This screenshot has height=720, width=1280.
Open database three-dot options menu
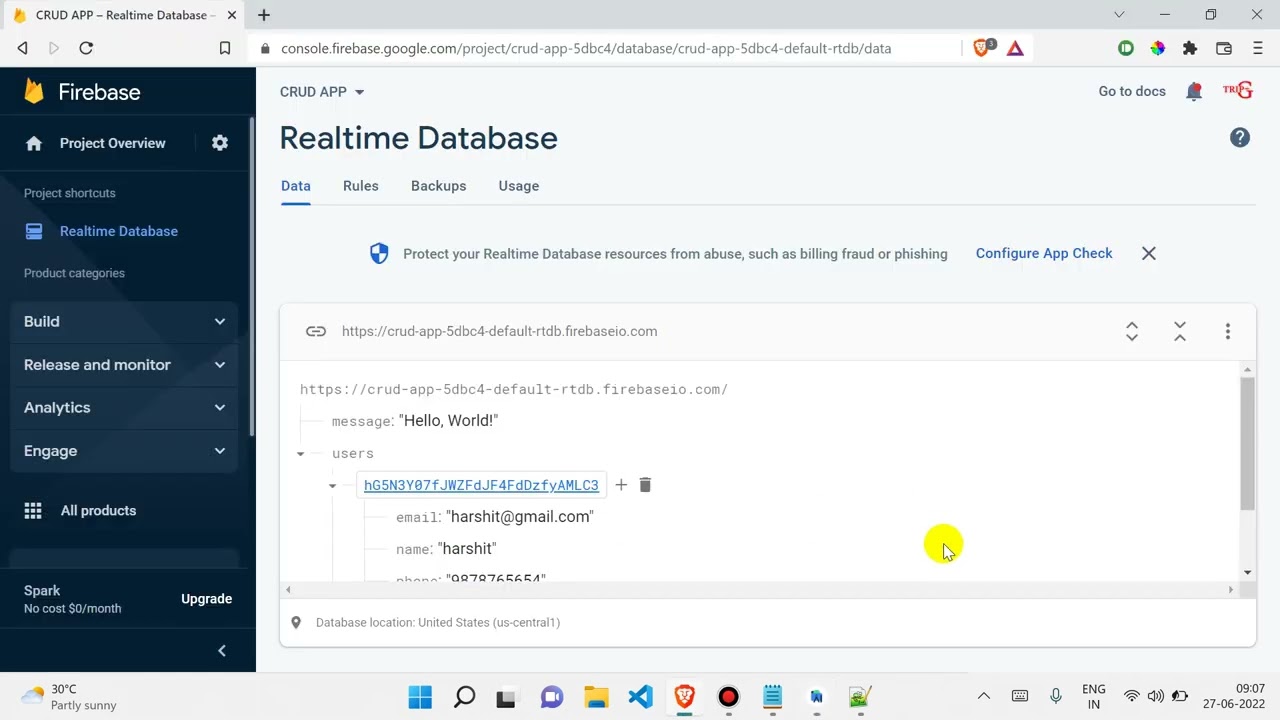pos(1228,331)
